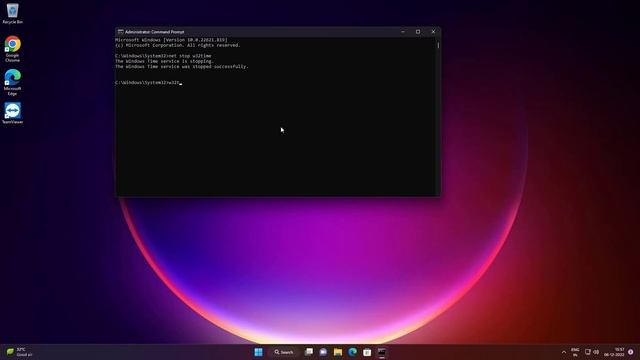
Task: Click the taskbar Search box
Action: click(x=284, y=352)
